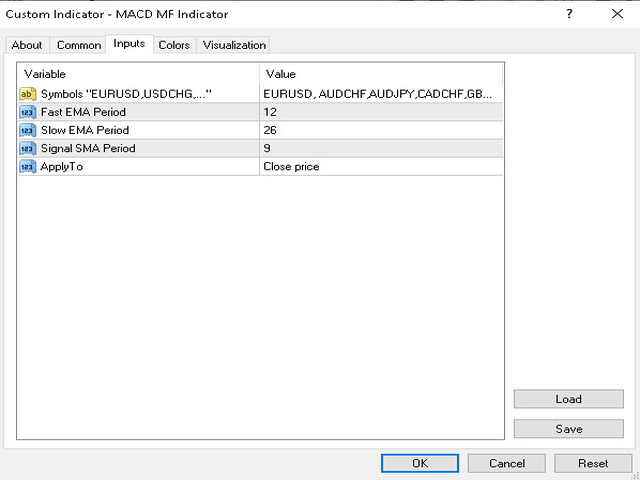Viewport: 640px width, 480px height.
Task: Click the integer icon beside Signal SMA Period
Action: click(27, 148)
